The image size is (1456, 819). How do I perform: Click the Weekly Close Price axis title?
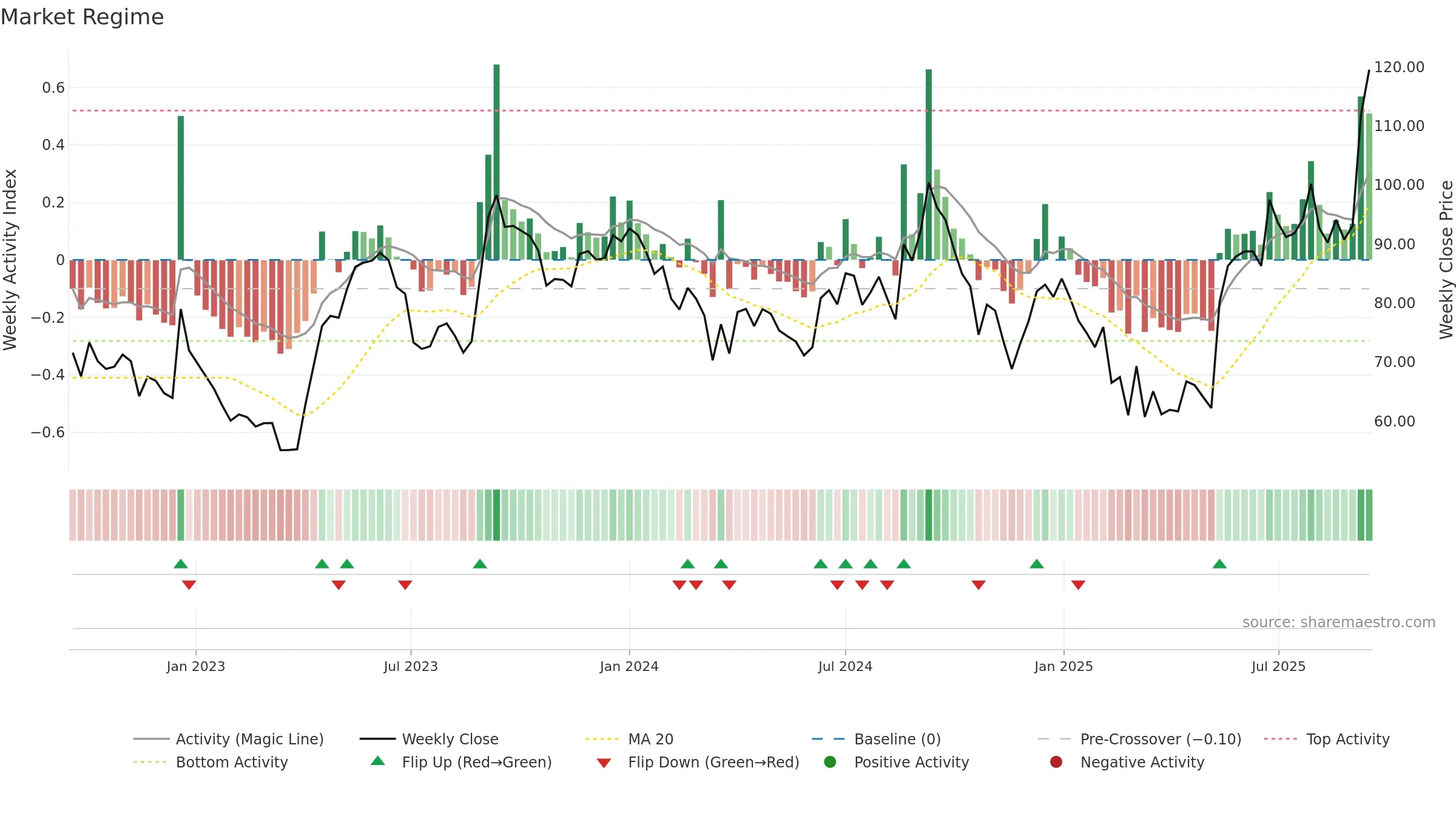coord(1446,260)
